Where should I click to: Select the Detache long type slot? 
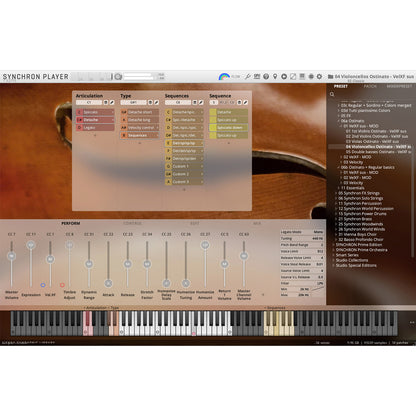[x=140, y=120]
